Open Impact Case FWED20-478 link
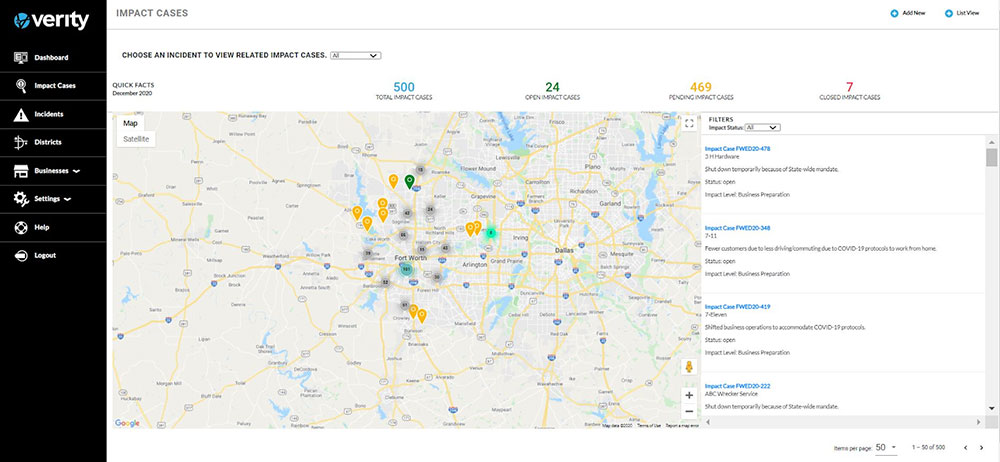1000x462 pixels. coord(737,147)
